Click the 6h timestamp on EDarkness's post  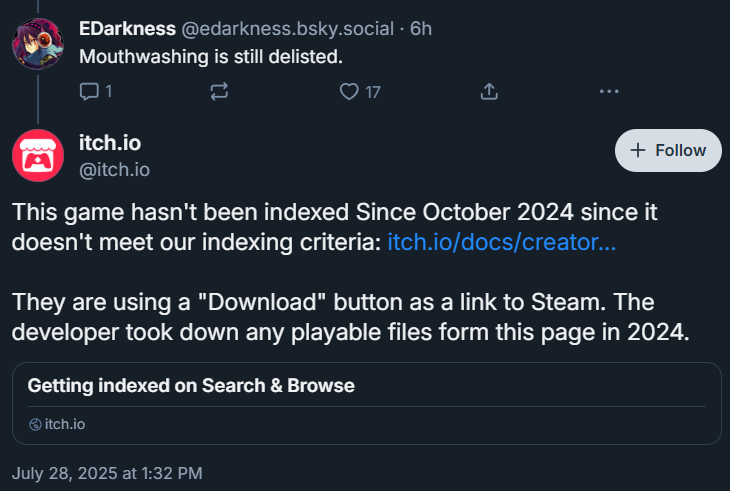pos(421,29)
